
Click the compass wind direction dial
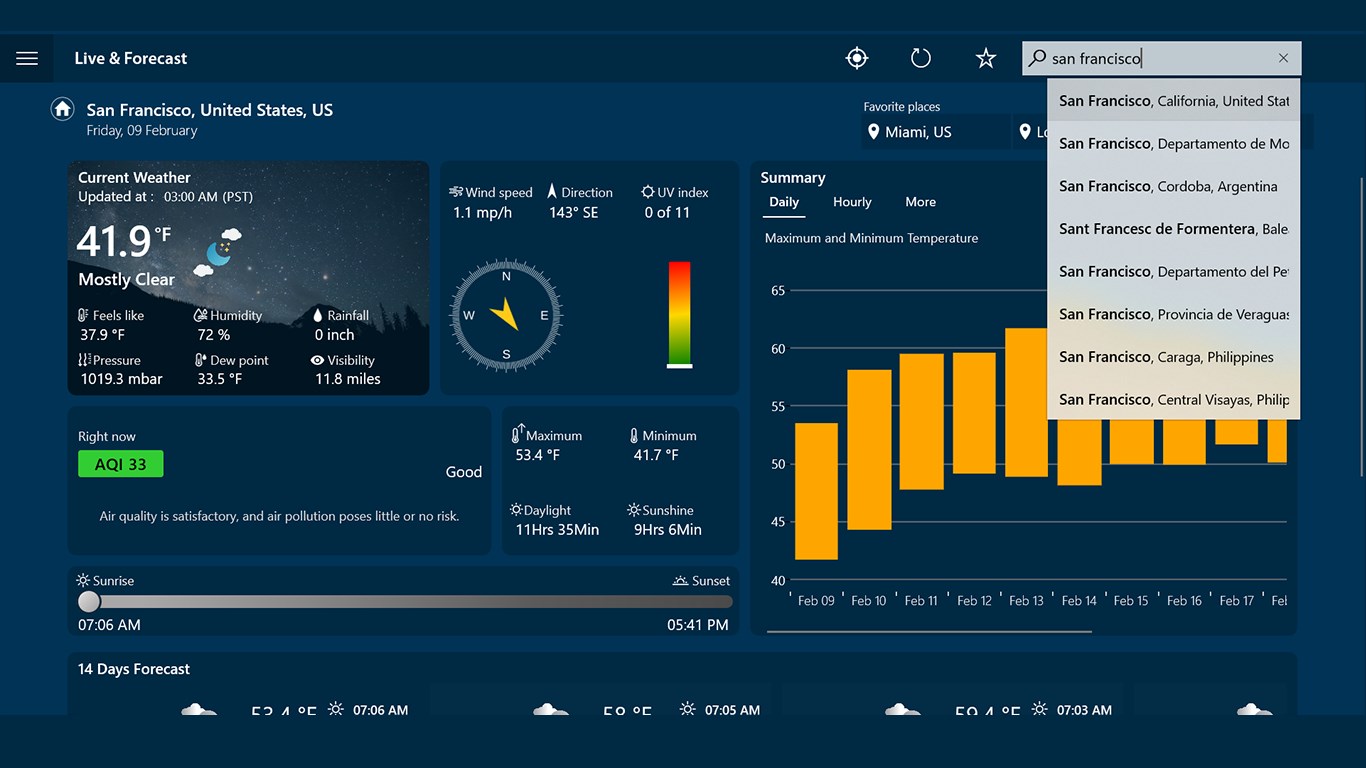[x=505, y=315]
